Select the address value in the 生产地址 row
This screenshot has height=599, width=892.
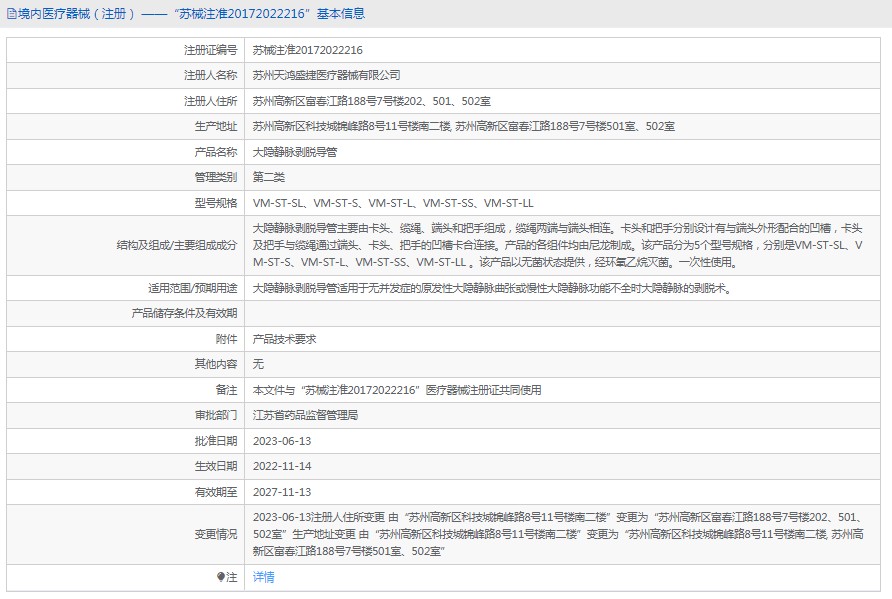(464, 126)
